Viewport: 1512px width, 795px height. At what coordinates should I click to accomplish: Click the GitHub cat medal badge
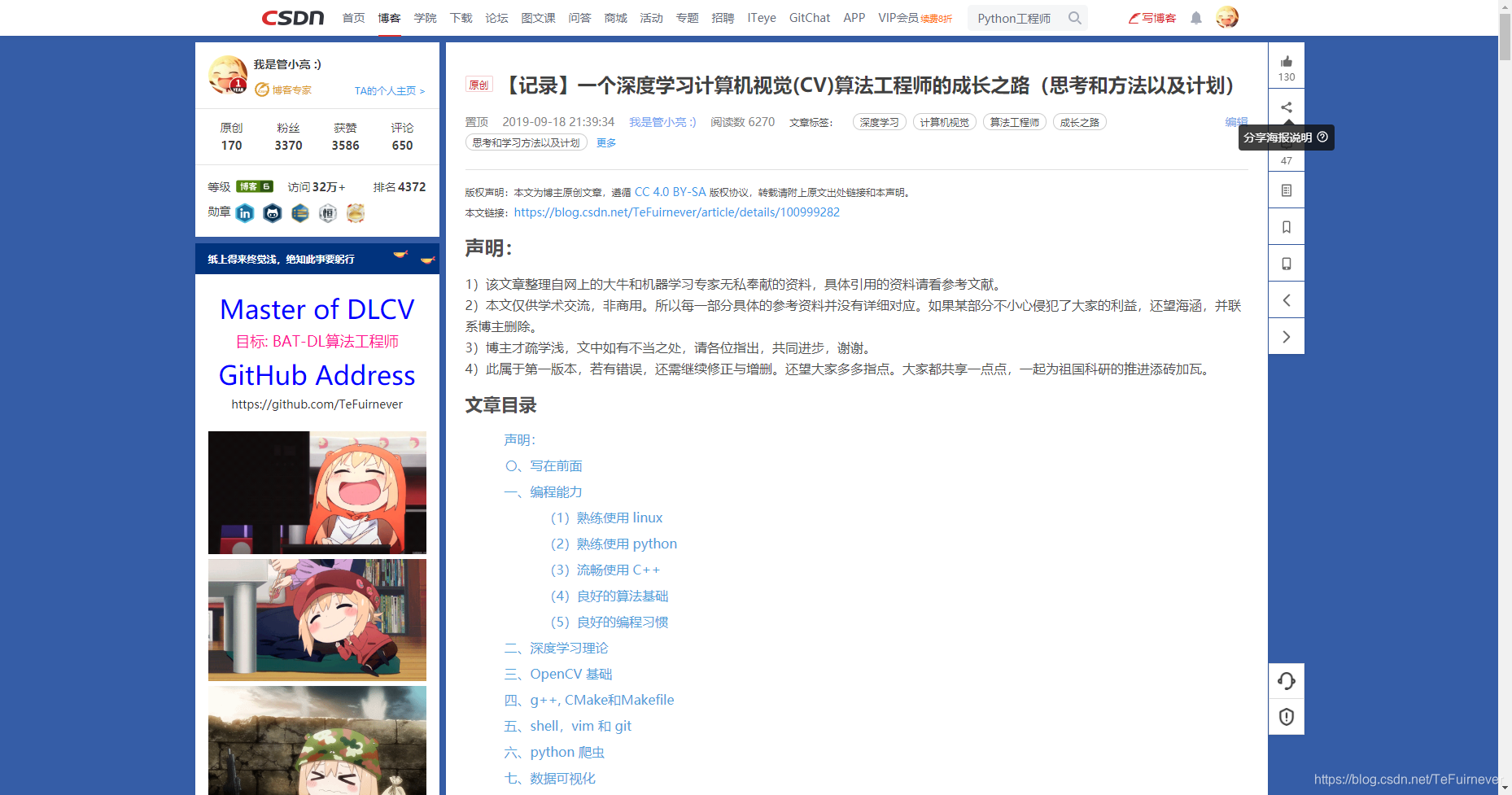click(273, 213)
